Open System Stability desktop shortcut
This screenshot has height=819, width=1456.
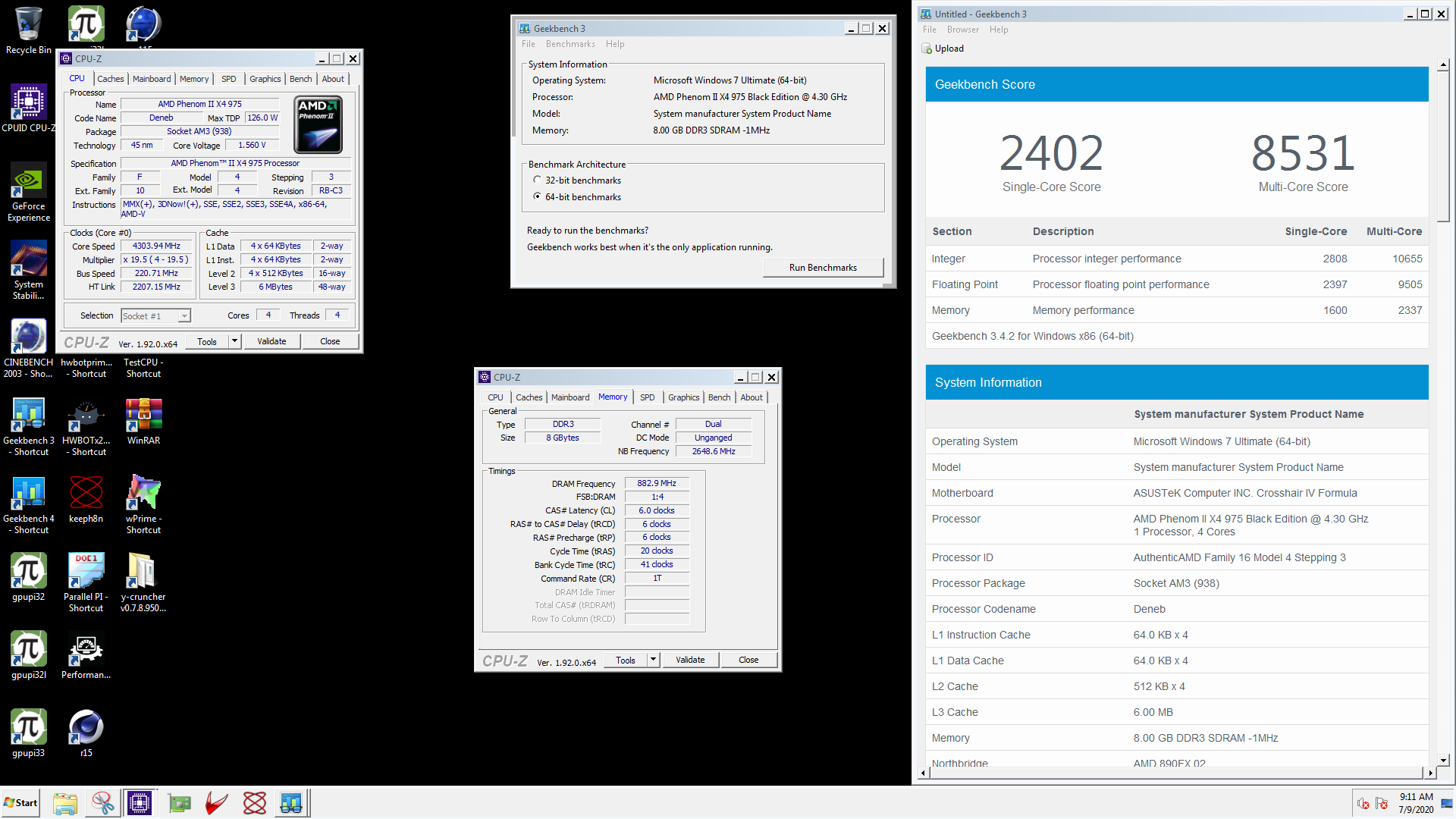click(29, 271)
